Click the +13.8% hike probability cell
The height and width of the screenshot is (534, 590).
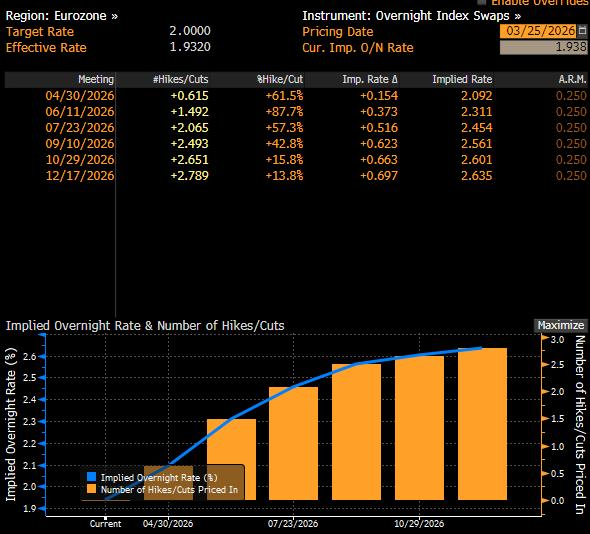[x=284, y=175]
